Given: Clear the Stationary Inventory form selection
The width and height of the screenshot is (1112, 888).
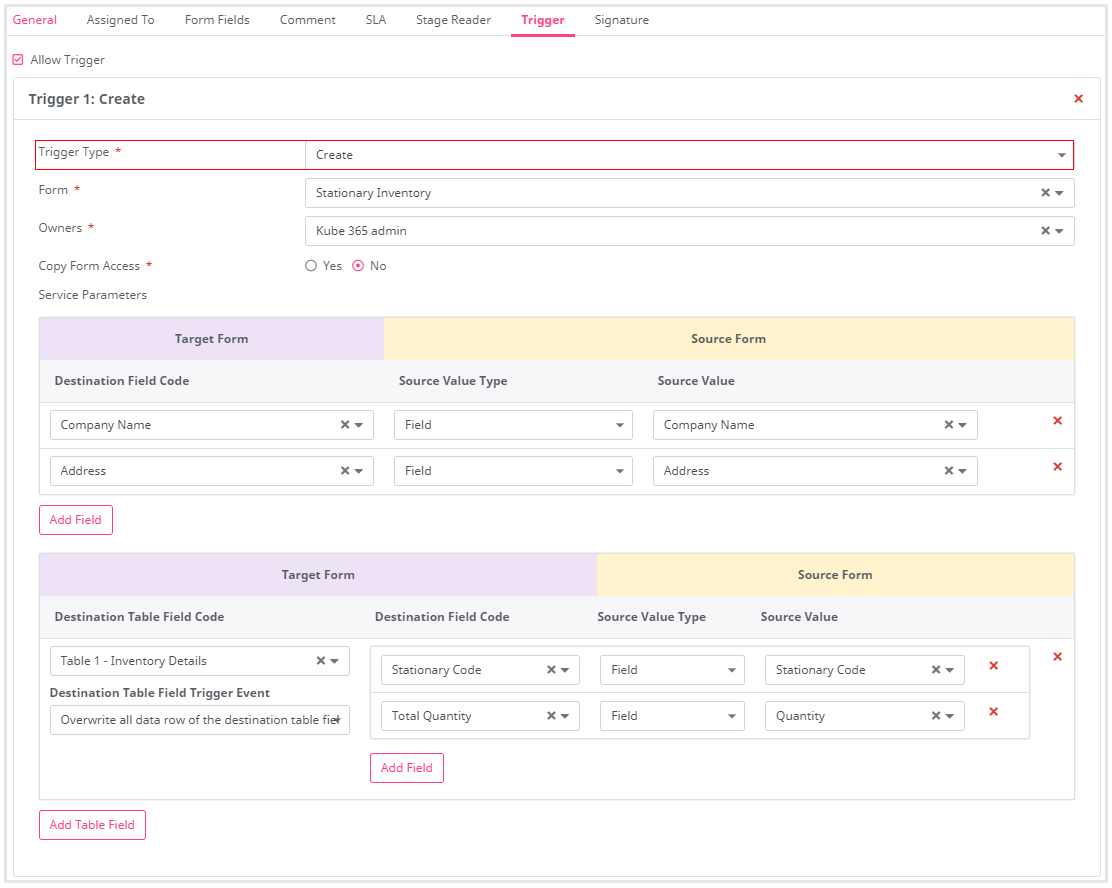Looking at the screenshot, I should pos(1045,193).
